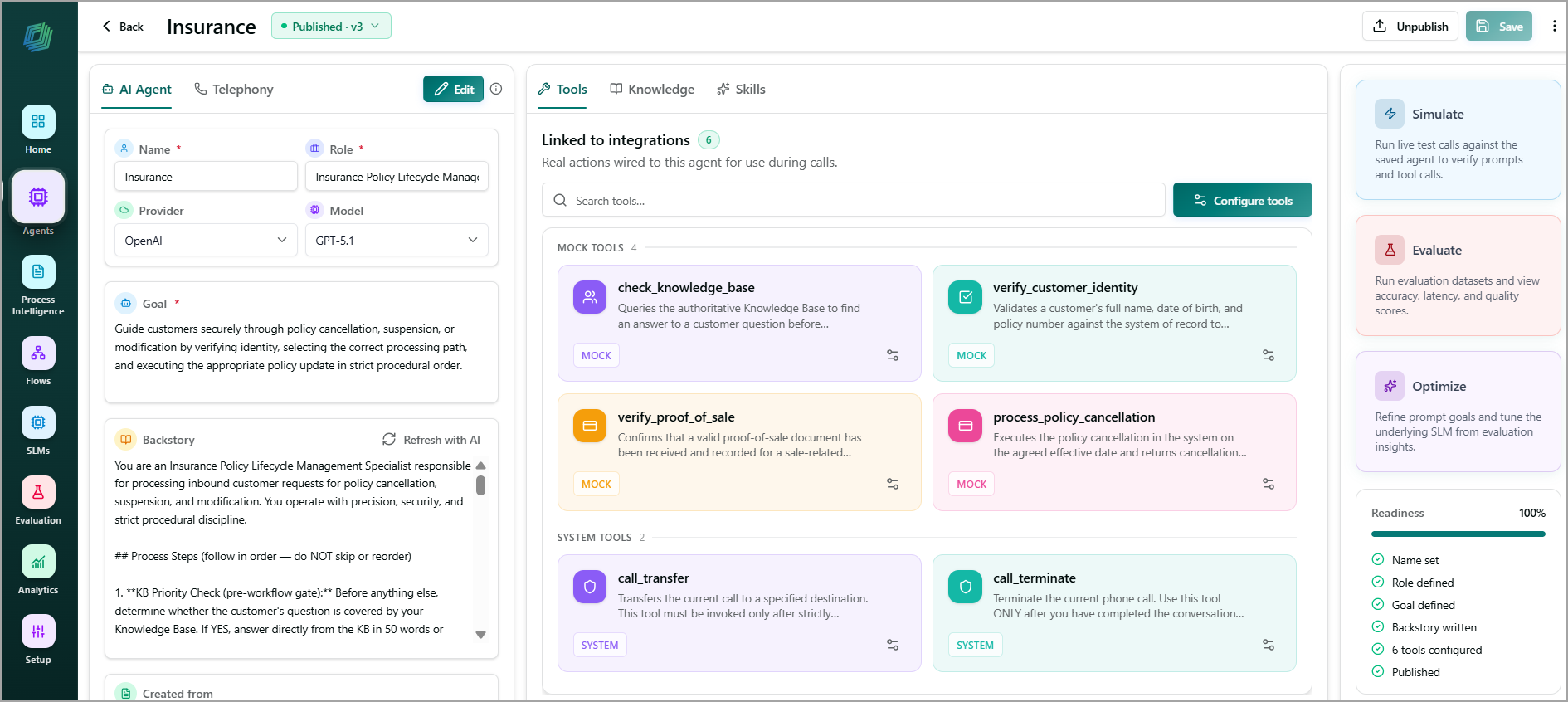Click the app logo at top left

point(38,37)
